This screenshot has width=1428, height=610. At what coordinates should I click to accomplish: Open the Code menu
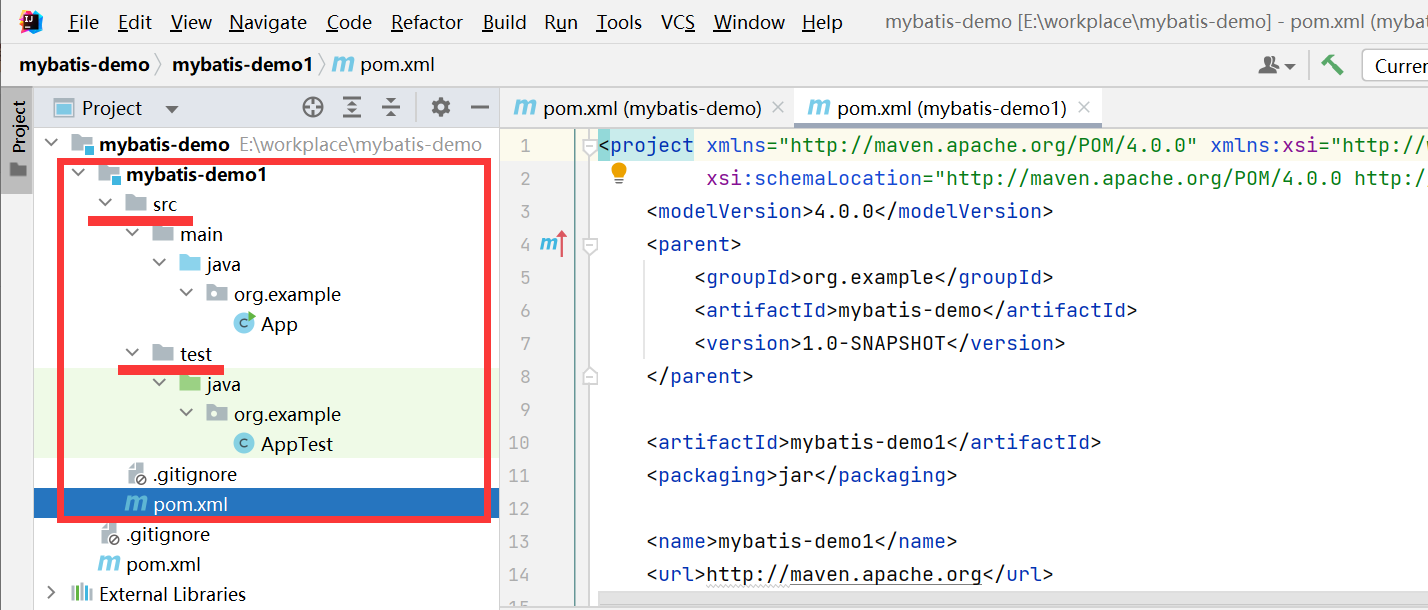(x=349, y=22)
